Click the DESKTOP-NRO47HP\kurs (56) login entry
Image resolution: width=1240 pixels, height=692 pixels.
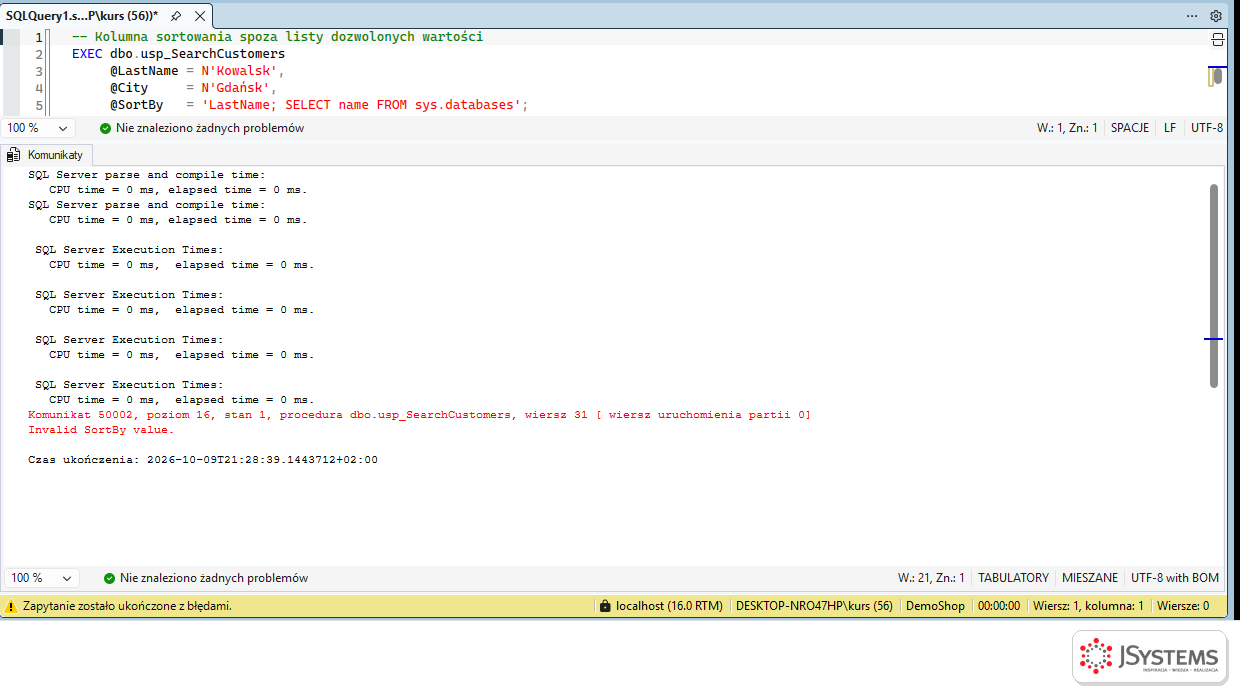[814, 606]
